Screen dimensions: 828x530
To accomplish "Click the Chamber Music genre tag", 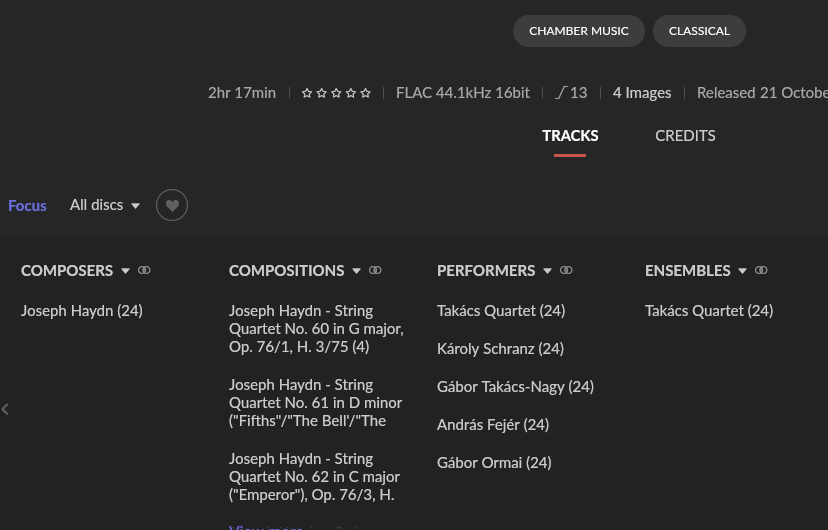I will click(x=579, y=31).
